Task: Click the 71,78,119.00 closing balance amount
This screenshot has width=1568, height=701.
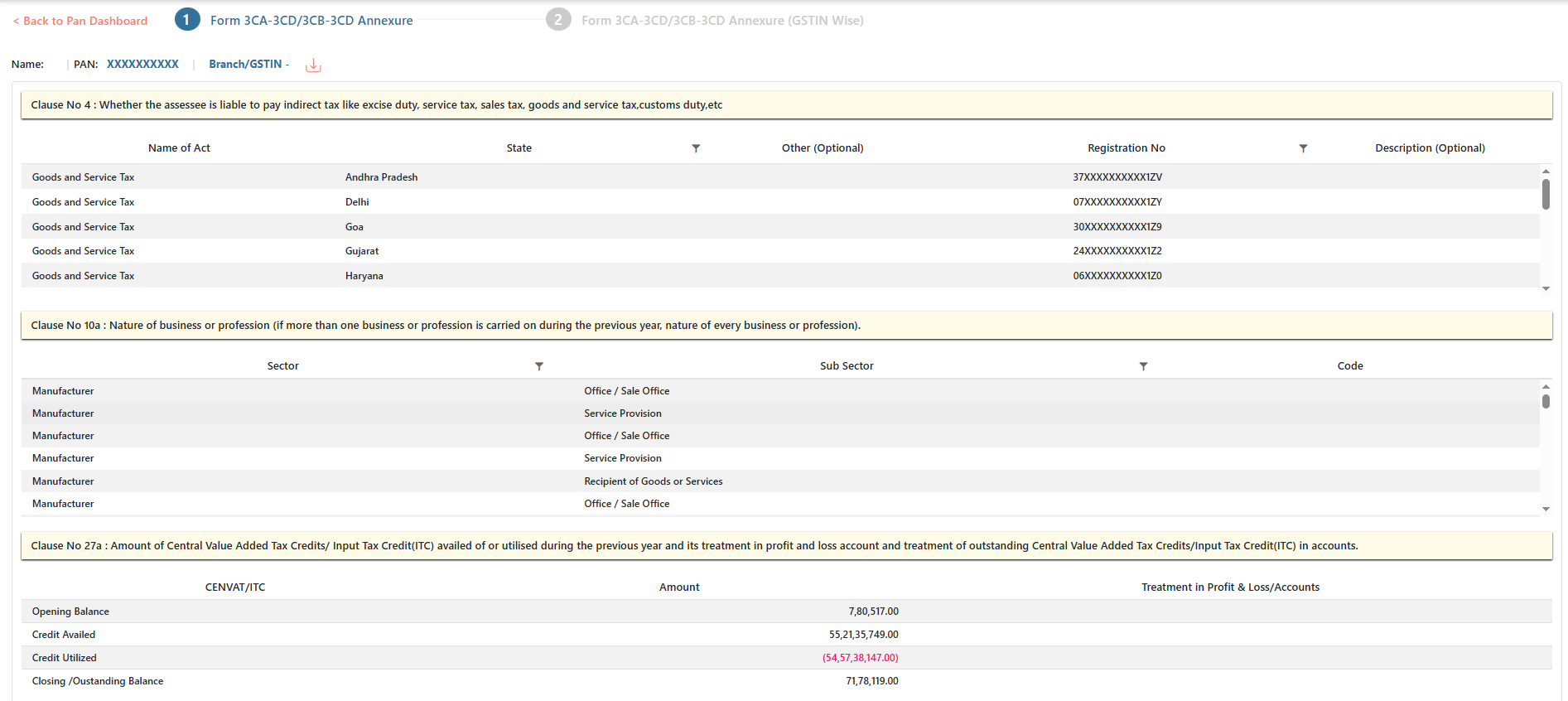Action: coord(872,681)
